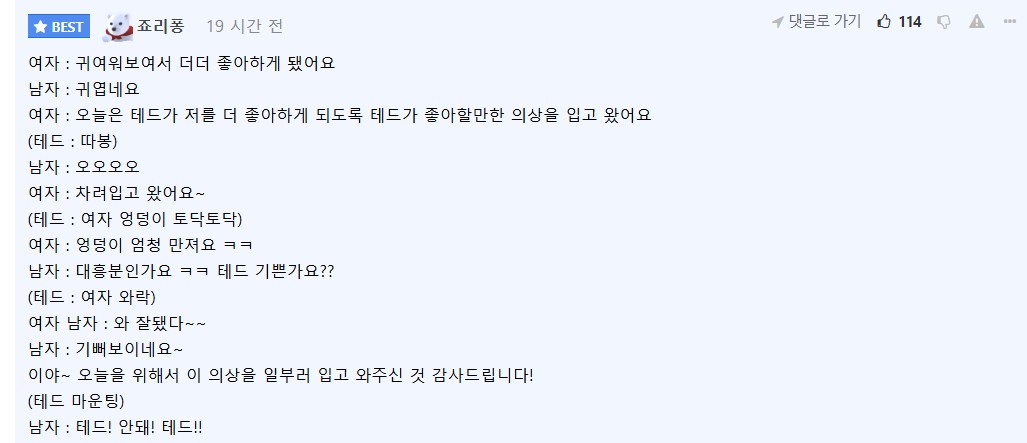Click the paper-plane arrow icon

tap(777, 22)
